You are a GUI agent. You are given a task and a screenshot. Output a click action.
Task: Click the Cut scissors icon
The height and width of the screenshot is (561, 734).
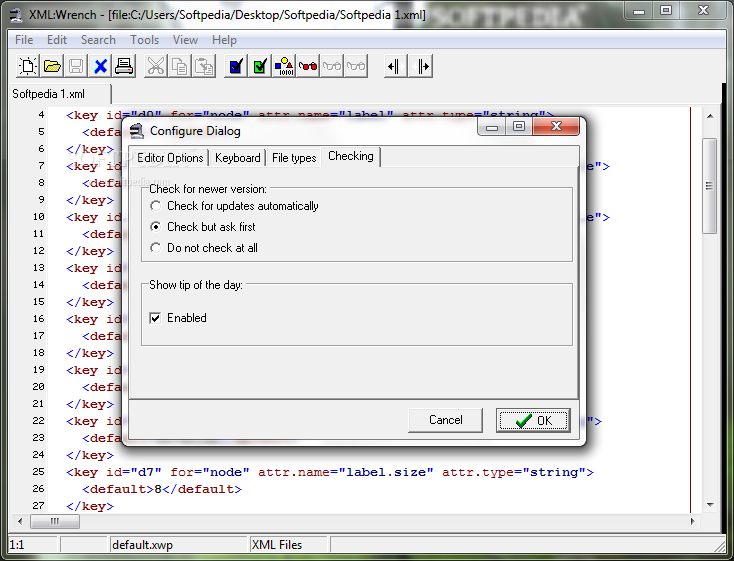pyautogui.click(x=155, y=66)
